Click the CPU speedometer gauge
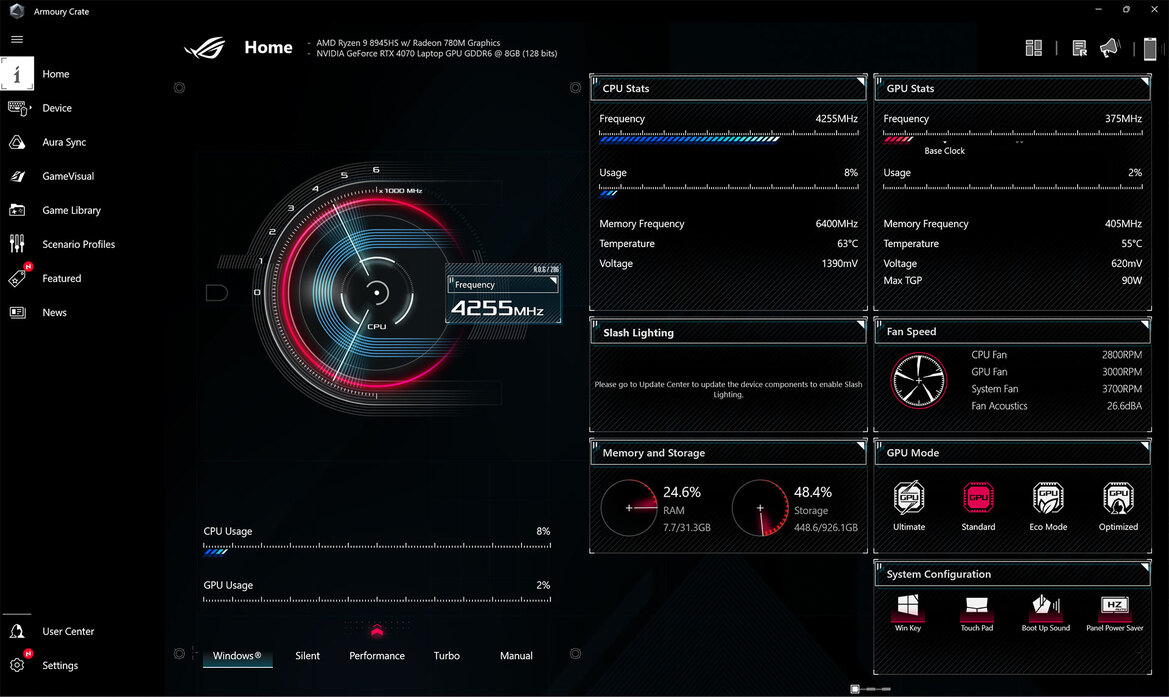Screen dimensions: 1169x697 pyautogui.click(x=376, y=293)
